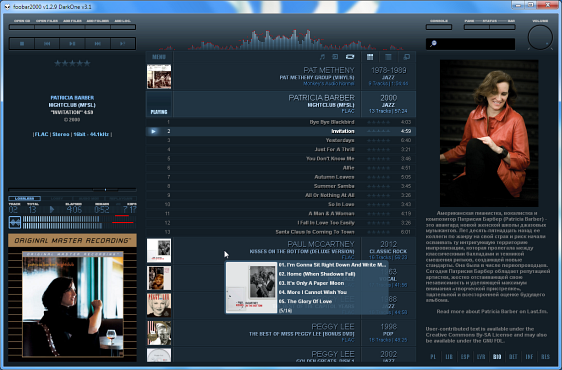
Task: Switch to the ESP tab
Action: [x=465, y=357]
